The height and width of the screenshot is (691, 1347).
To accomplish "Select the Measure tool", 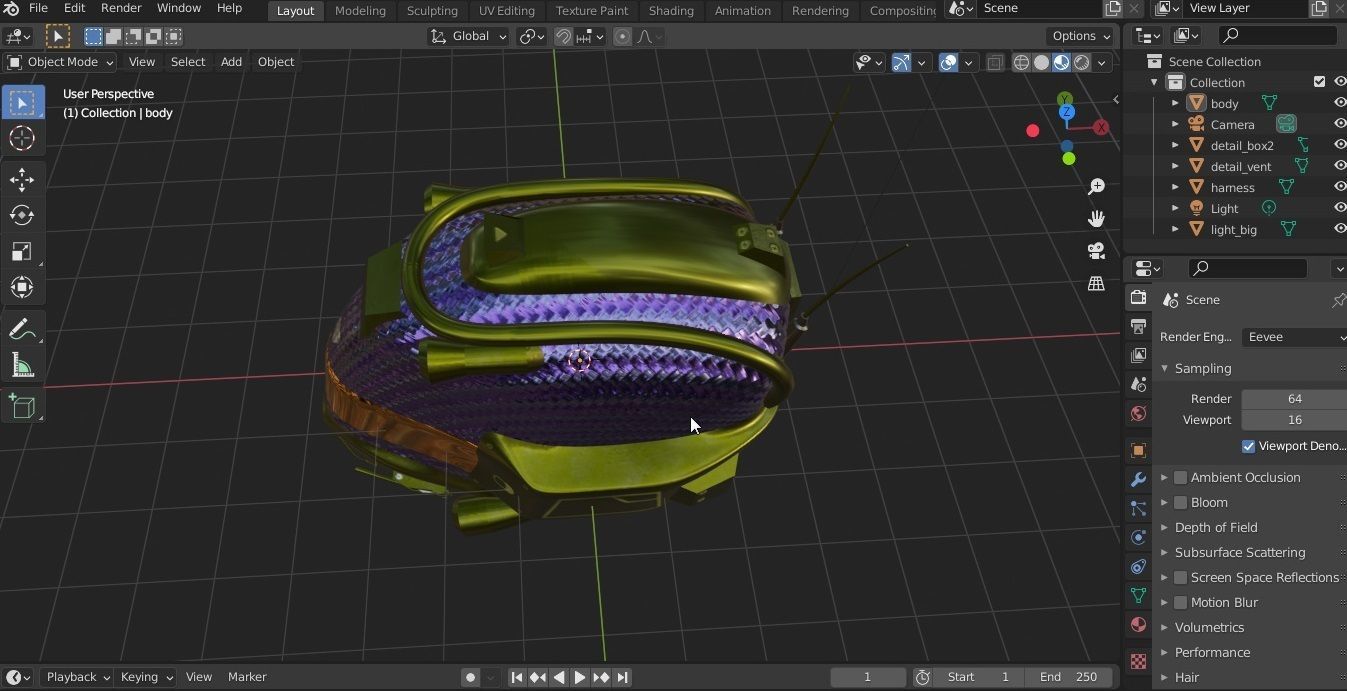I will pos(22,365).
